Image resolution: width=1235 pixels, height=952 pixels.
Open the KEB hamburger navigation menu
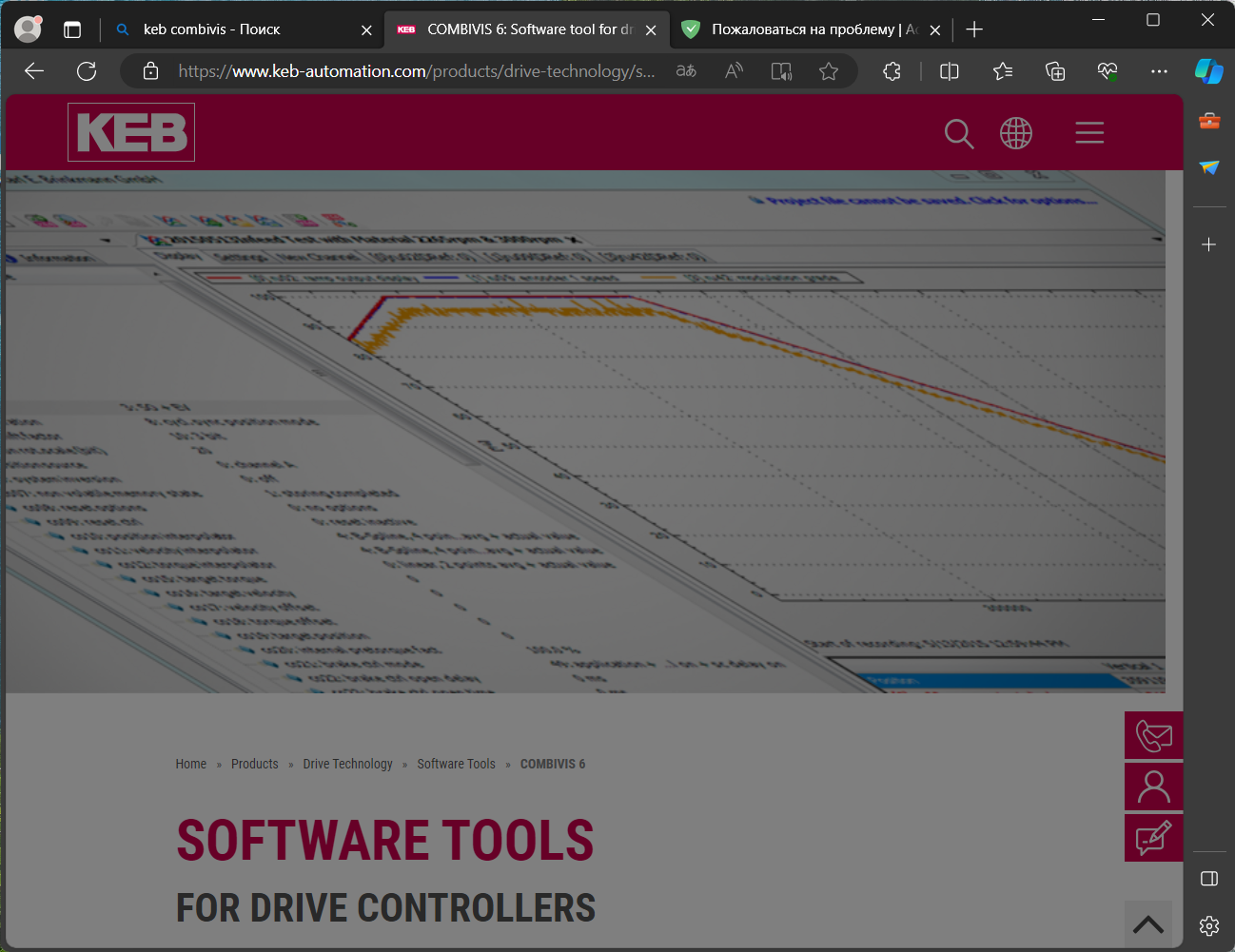click(1088, 133)
